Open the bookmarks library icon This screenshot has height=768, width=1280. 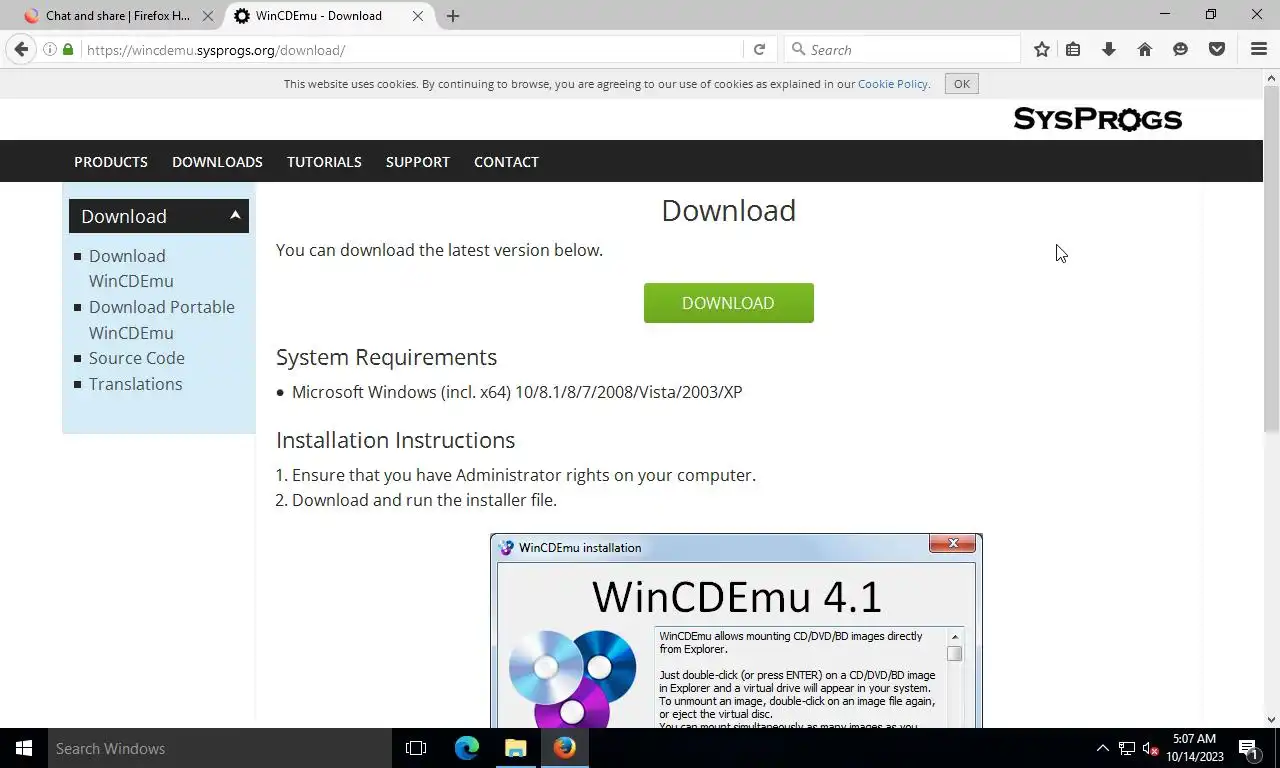[1073, 50]
